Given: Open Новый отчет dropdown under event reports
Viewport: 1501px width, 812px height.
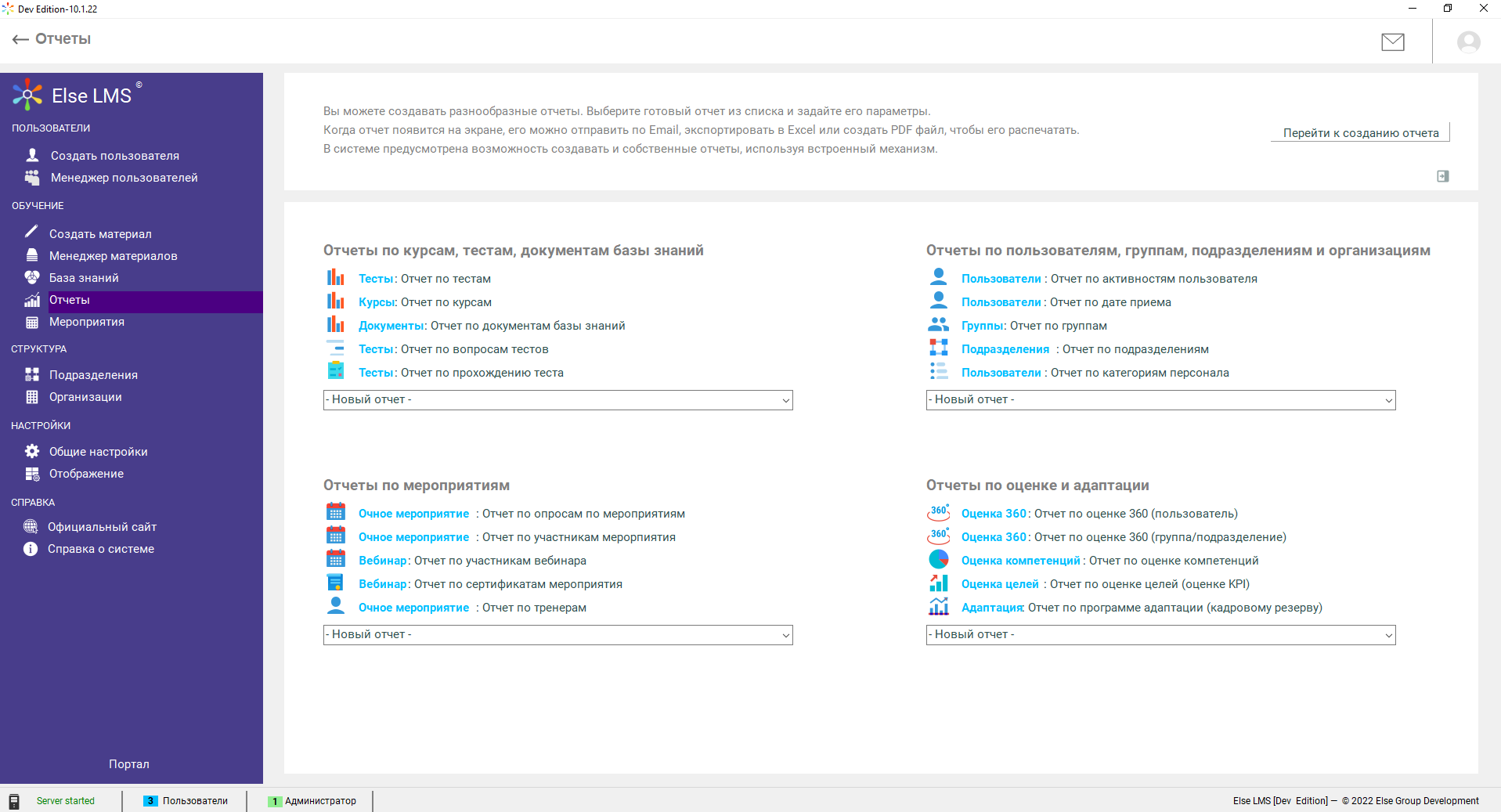Looking at the screenshot, I should click(557, 635).
